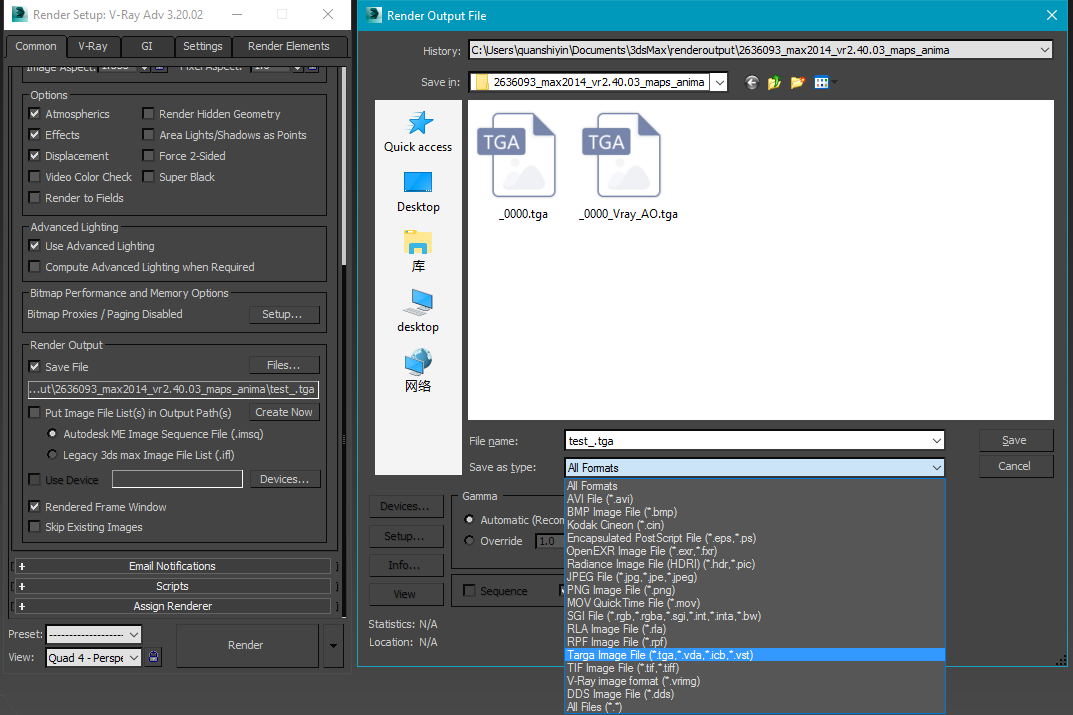Select the _0000.tga file thumbnail
Screen dimensions: 1073x715
coord(523,167)
